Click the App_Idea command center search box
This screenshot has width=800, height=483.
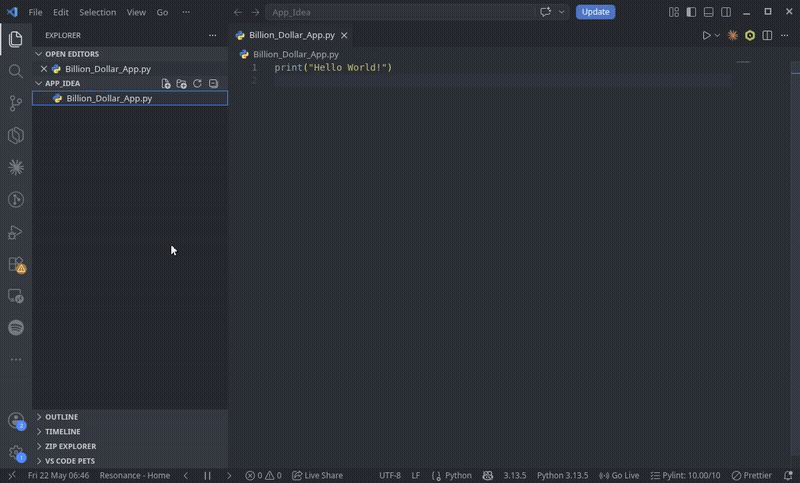(x=400, y=12)
